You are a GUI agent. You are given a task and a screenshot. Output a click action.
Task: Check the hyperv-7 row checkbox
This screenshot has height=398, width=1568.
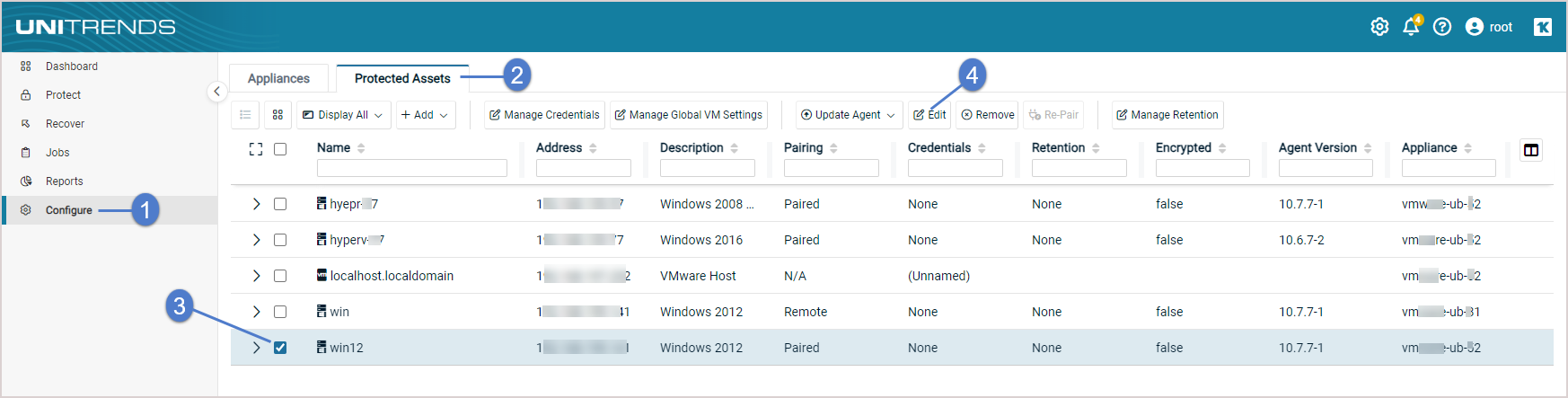[x=280, y=240]
